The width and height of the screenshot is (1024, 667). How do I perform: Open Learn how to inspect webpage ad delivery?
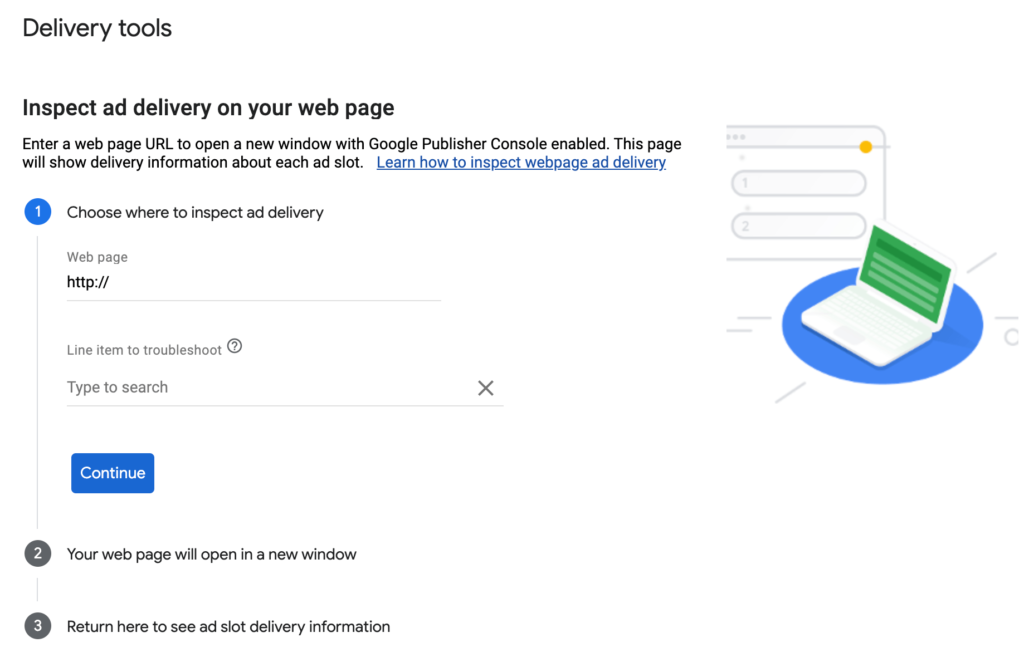521,162
